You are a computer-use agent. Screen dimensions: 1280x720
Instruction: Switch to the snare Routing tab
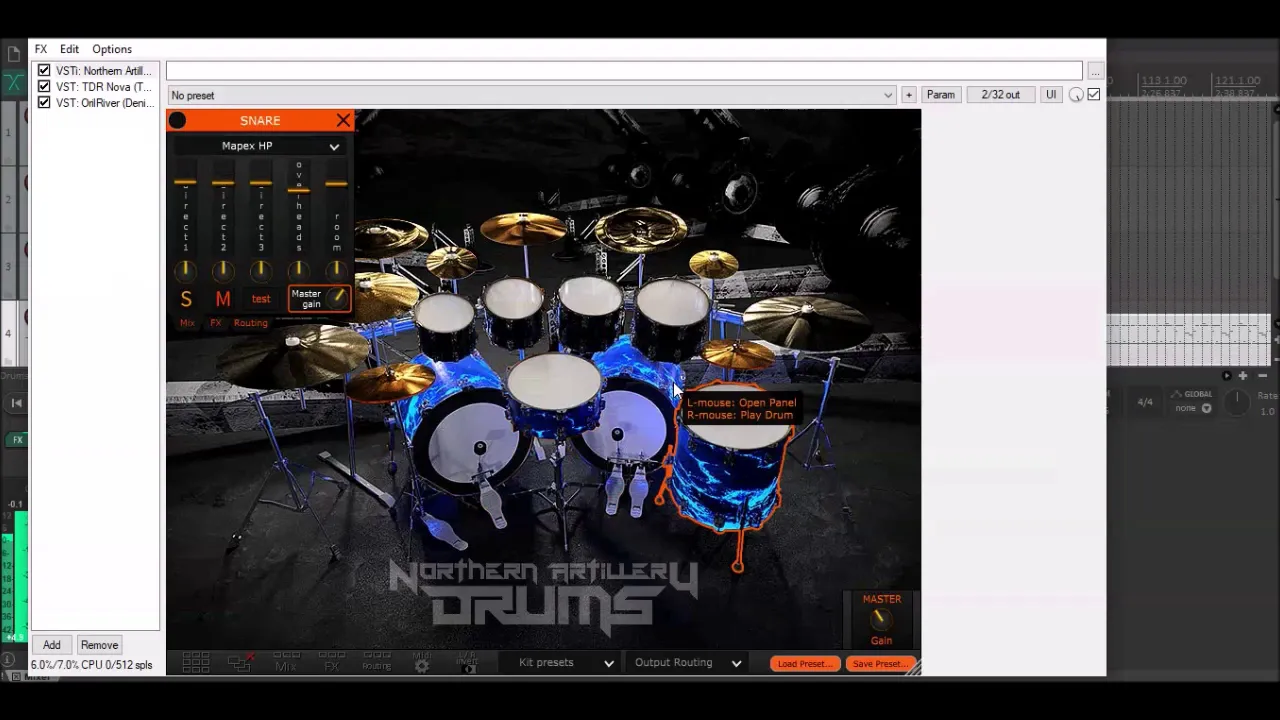tap(251, 323)
